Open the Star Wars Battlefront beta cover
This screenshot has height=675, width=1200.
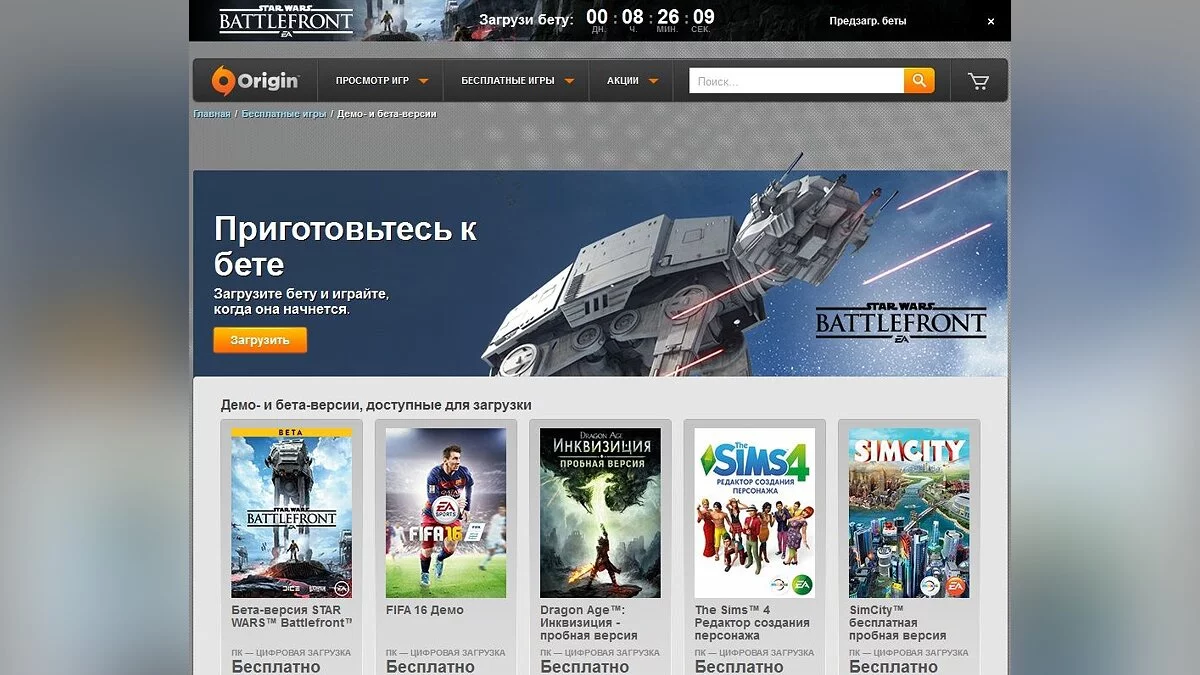pyautogui.click(x=291, y=513)
